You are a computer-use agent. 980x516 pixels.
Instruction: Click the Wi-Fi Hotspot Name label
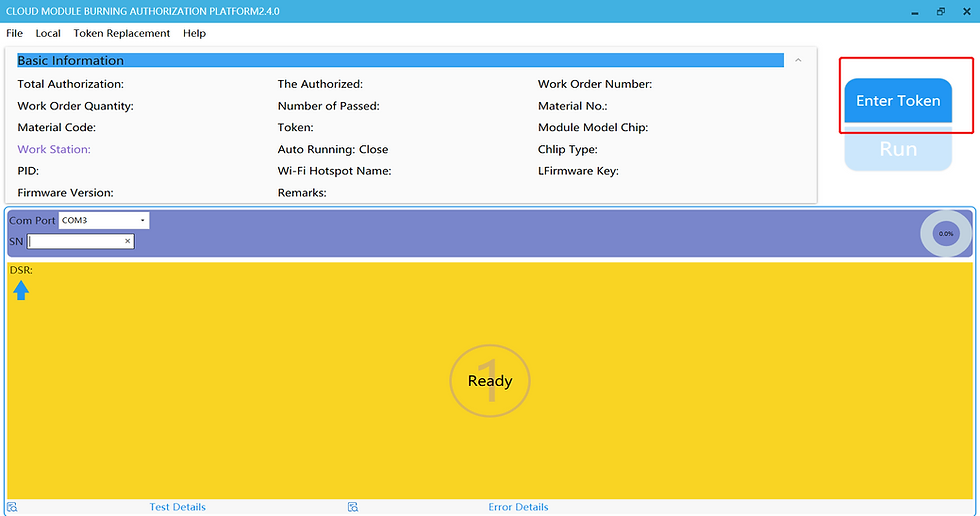click(334, 171)
